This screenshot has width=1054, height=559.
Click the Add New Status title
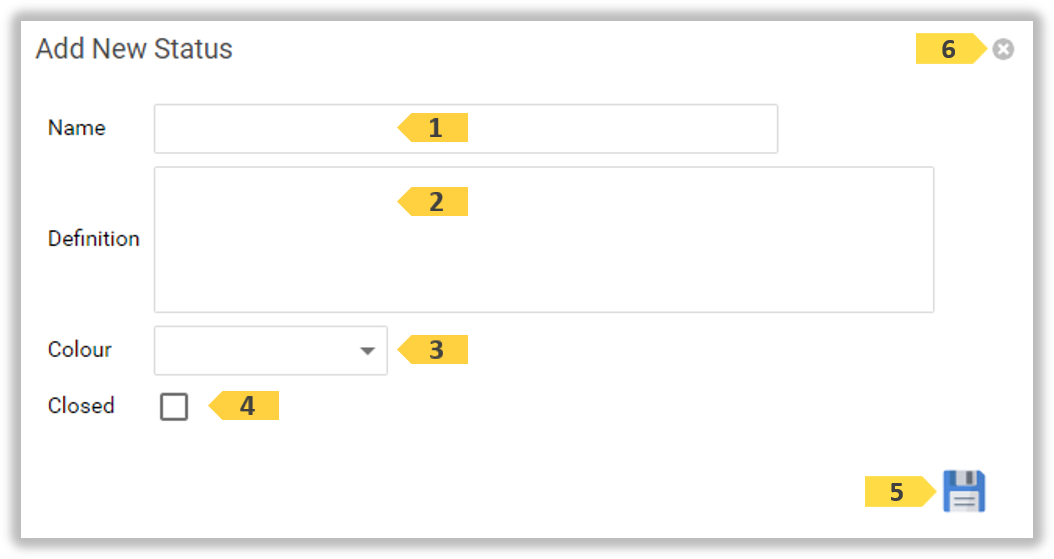tap(134, 49)
